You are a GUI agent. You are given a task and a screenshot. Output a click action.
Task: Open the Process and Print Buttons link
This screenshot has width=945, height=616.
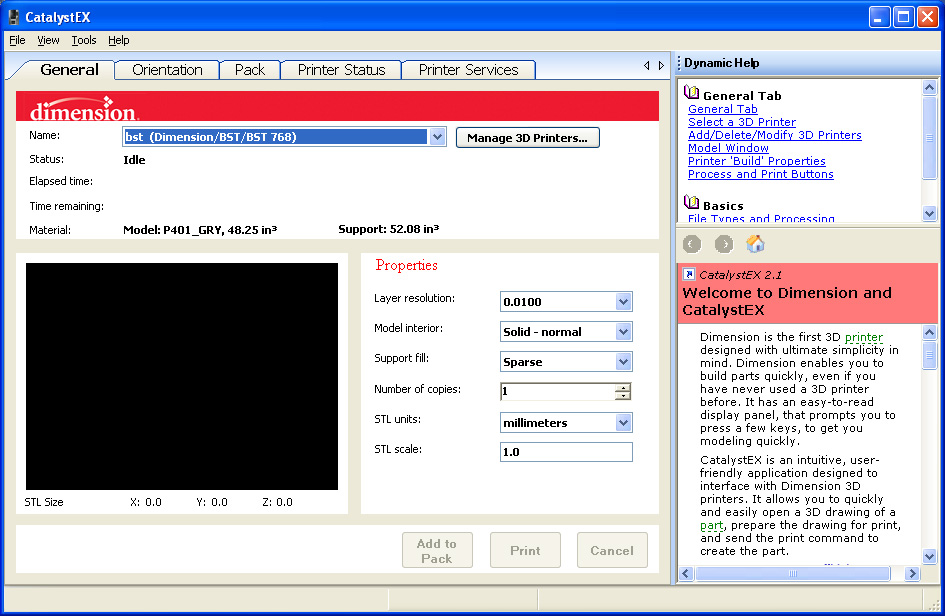pos(761,174)
